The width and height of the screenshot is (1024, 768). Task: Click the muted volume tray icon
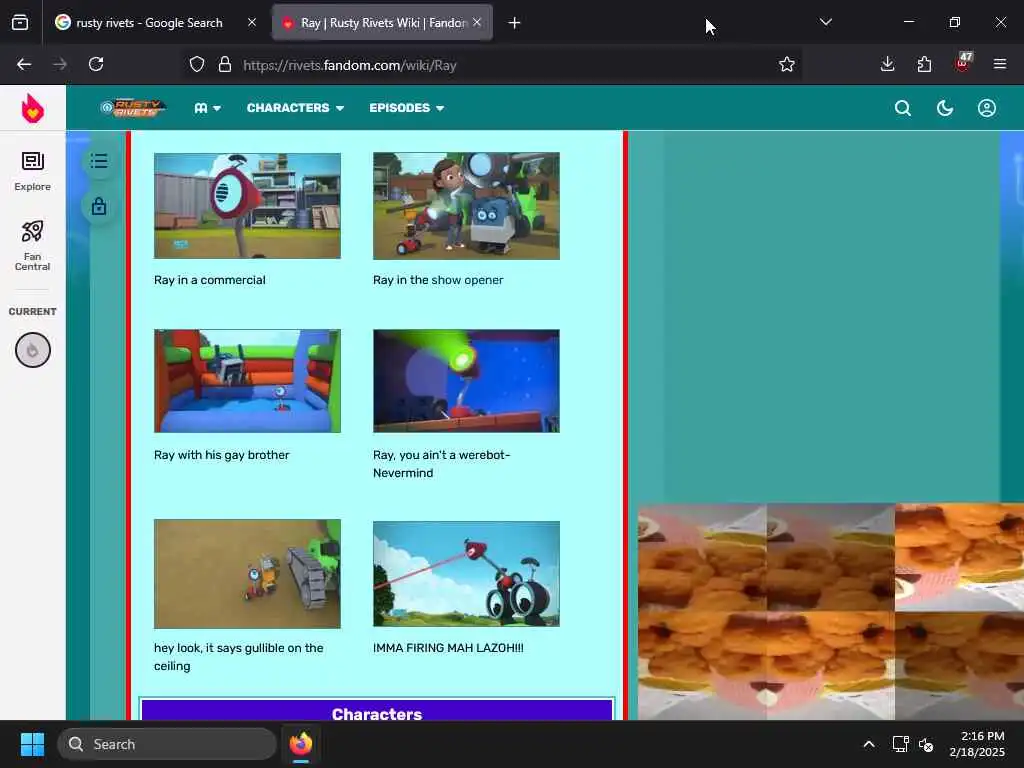[x=926, y=744]
